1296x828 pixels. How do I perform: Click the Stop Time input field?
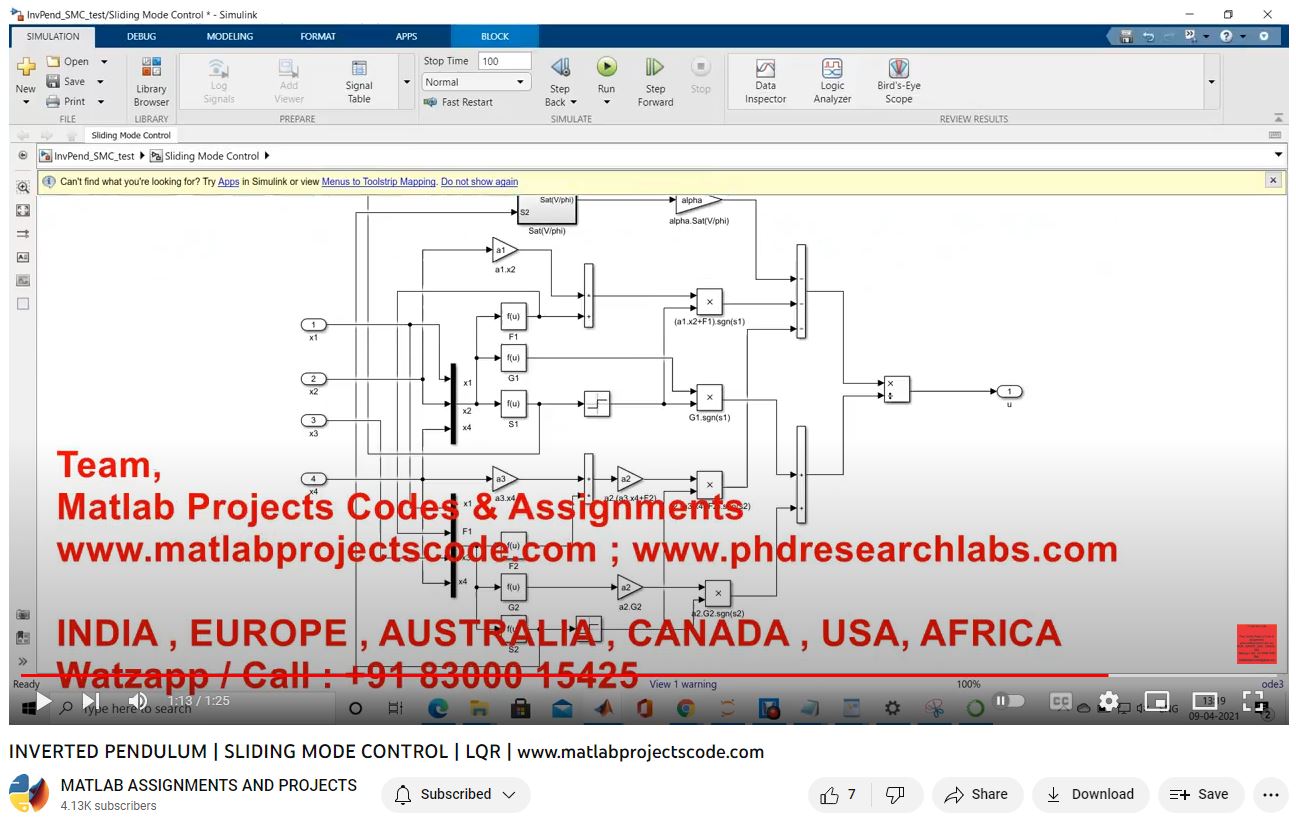504,61
